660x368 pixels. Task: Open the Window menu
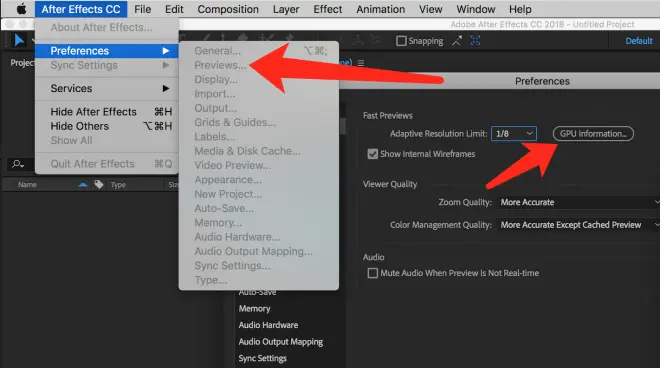click(476, 9)
